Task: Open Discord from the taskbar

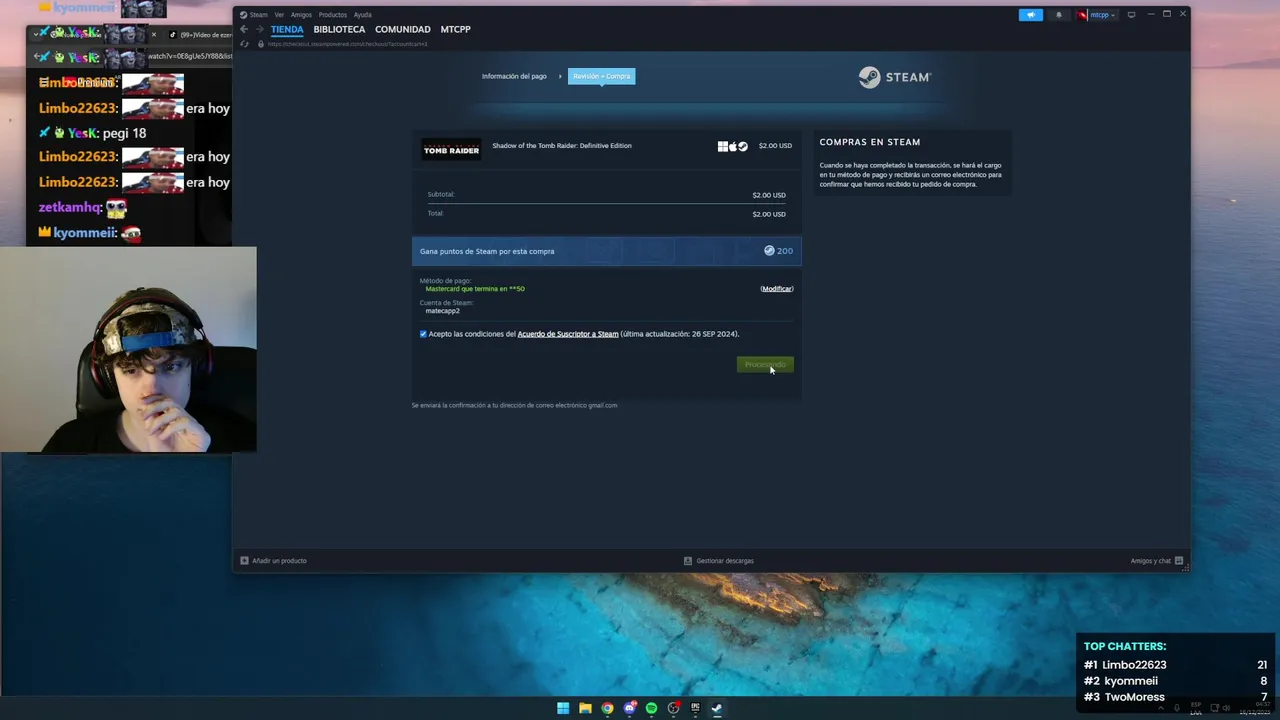Action: [x=629, y=708]
